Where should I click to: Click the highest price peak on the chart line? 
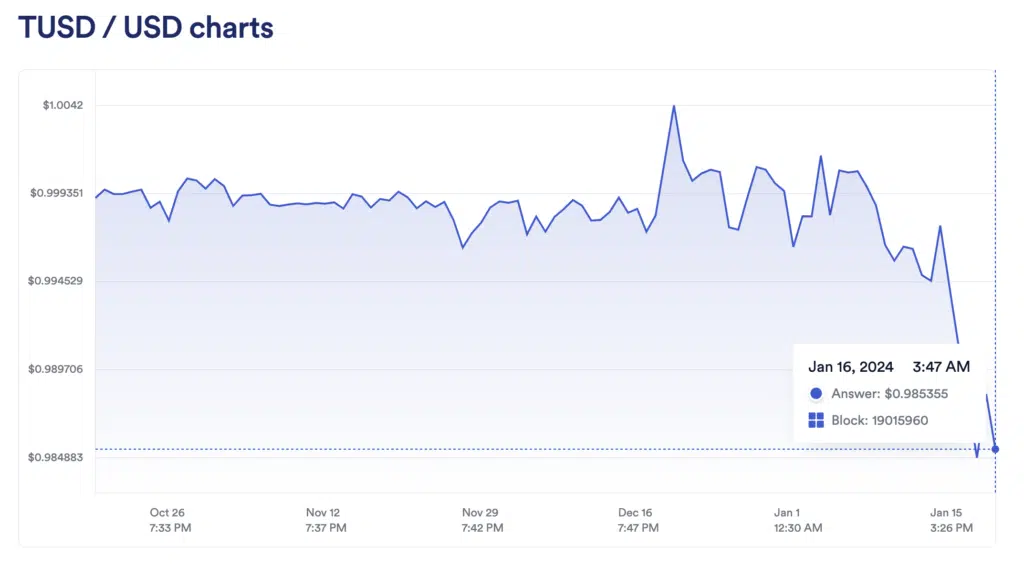tap(674, 106)
